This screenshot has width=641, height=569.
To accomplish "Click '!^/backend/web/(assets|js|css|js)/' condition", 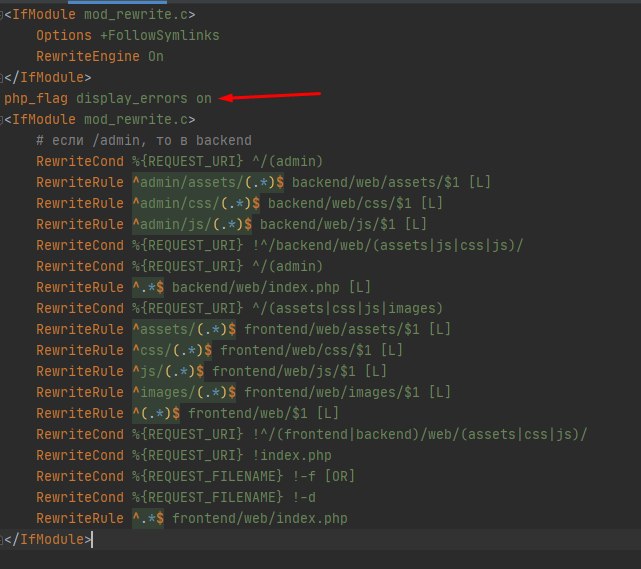I will pyautogui.click(x=388, y=245).
